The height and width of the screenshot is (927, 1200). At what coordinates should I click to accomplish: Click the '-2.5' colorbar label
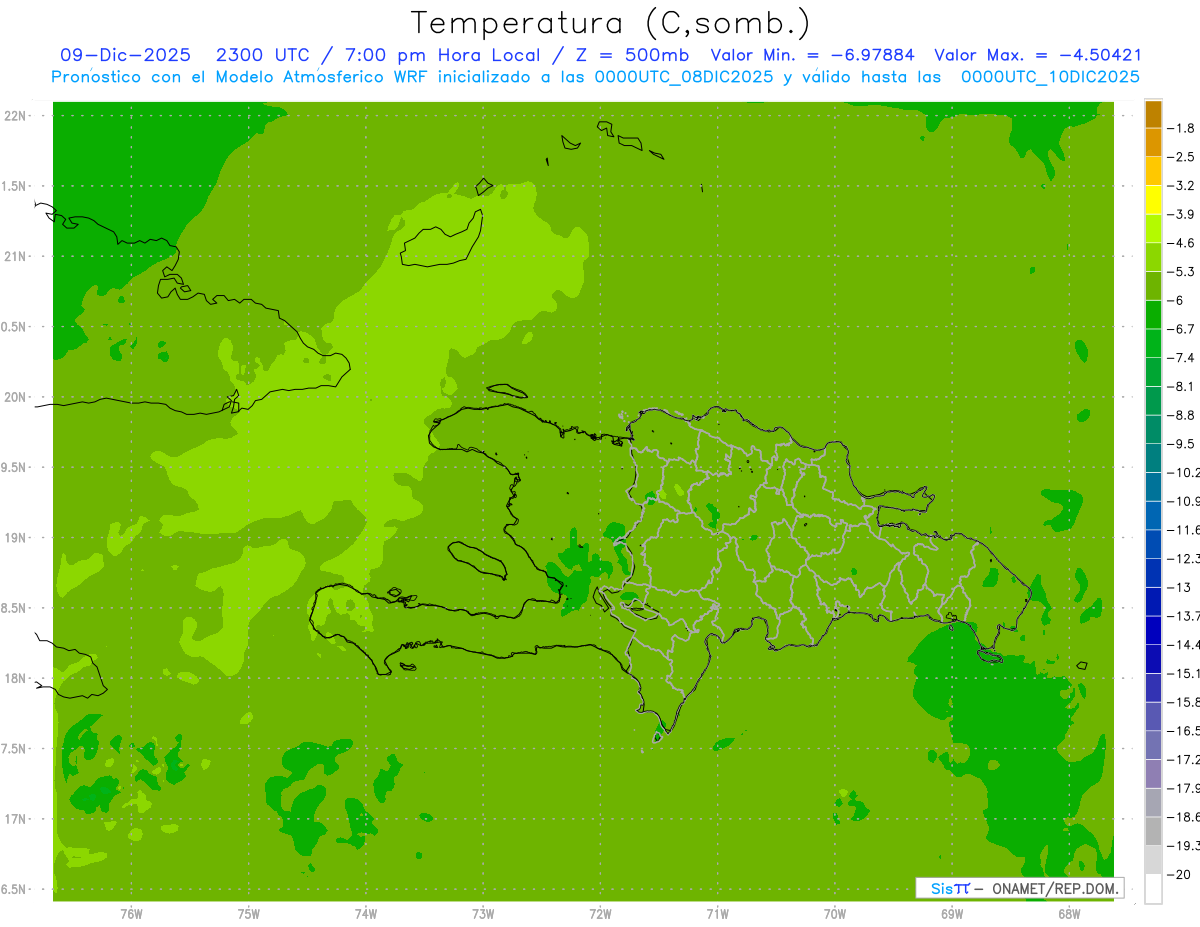coord(1181,157)
